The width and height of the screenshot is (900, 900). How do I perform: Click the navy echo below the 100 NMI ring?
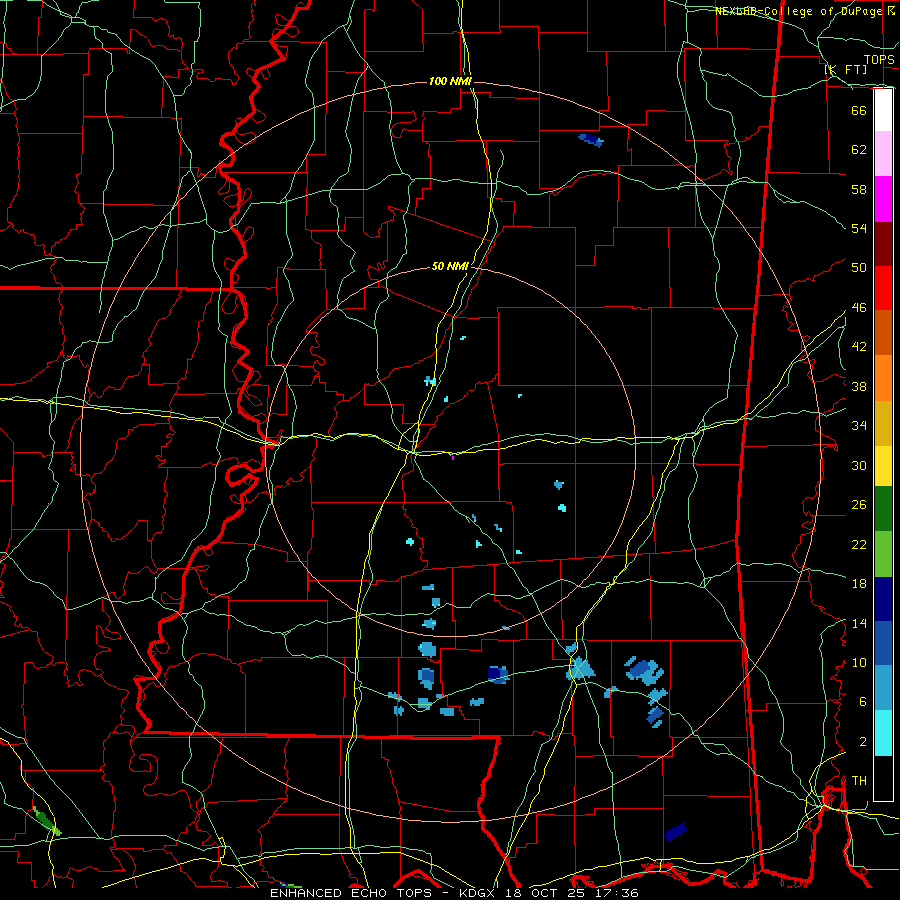click(676, 832)
